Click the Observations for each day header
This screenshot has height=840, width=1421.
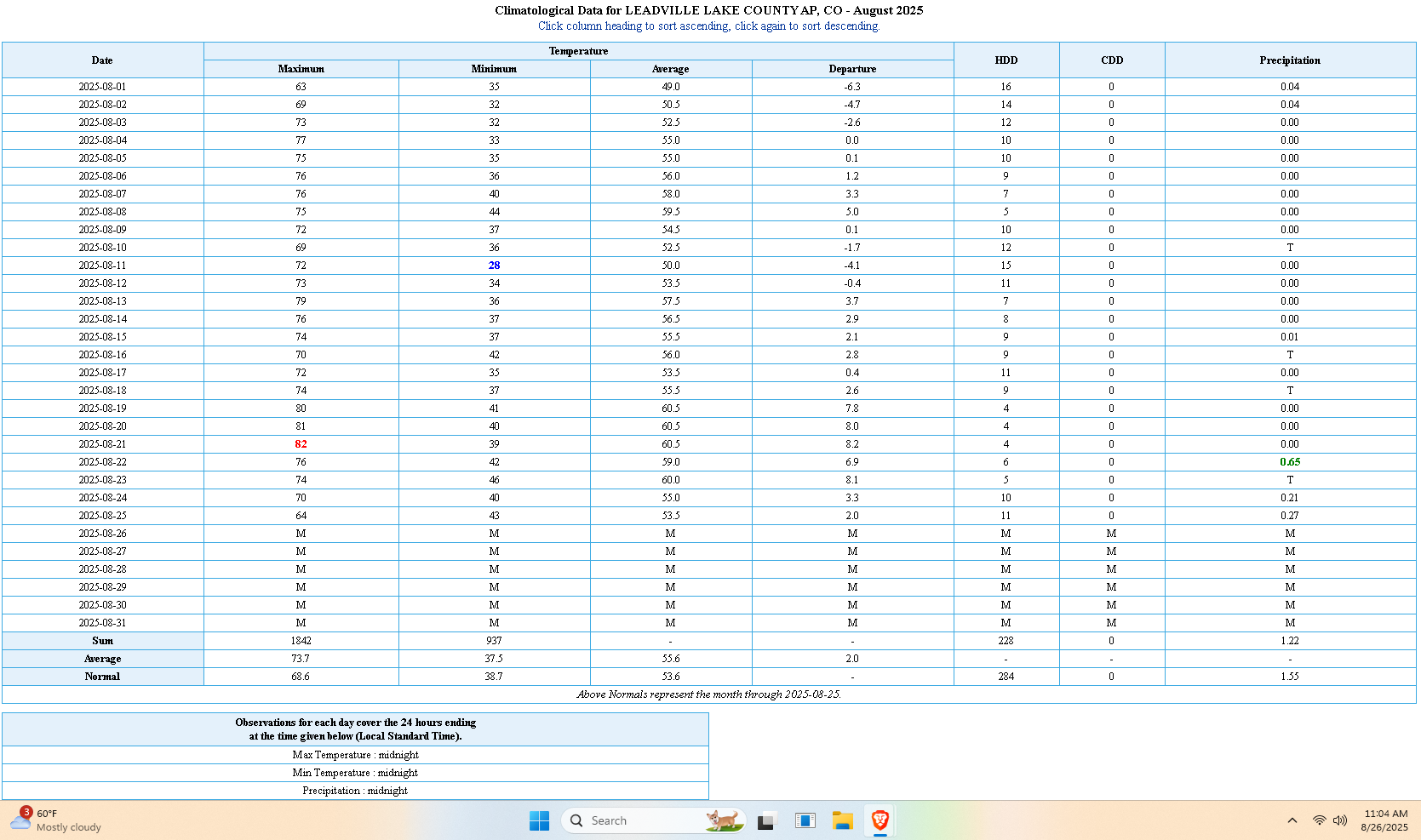pyautogui.click(x=355, y=729)
